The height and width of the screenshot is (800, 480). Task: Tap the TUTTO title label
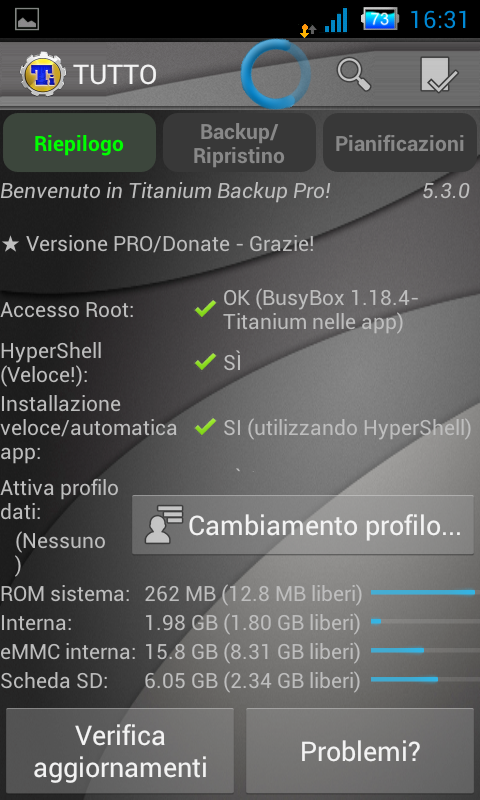pos(115,75)
